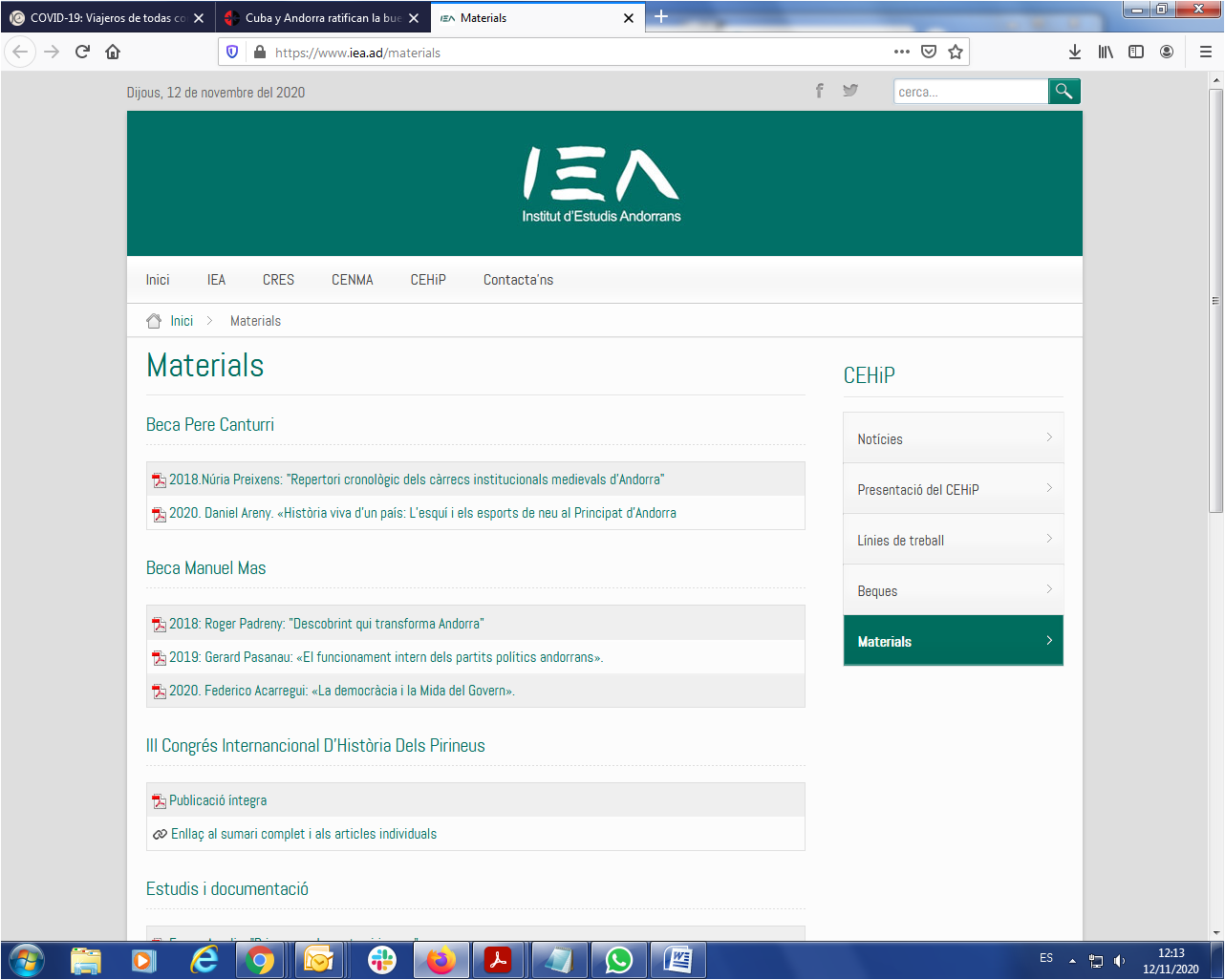Open the tracking protection shield icon
This screenshot has width=1225, height=980.
click(232, 52)
